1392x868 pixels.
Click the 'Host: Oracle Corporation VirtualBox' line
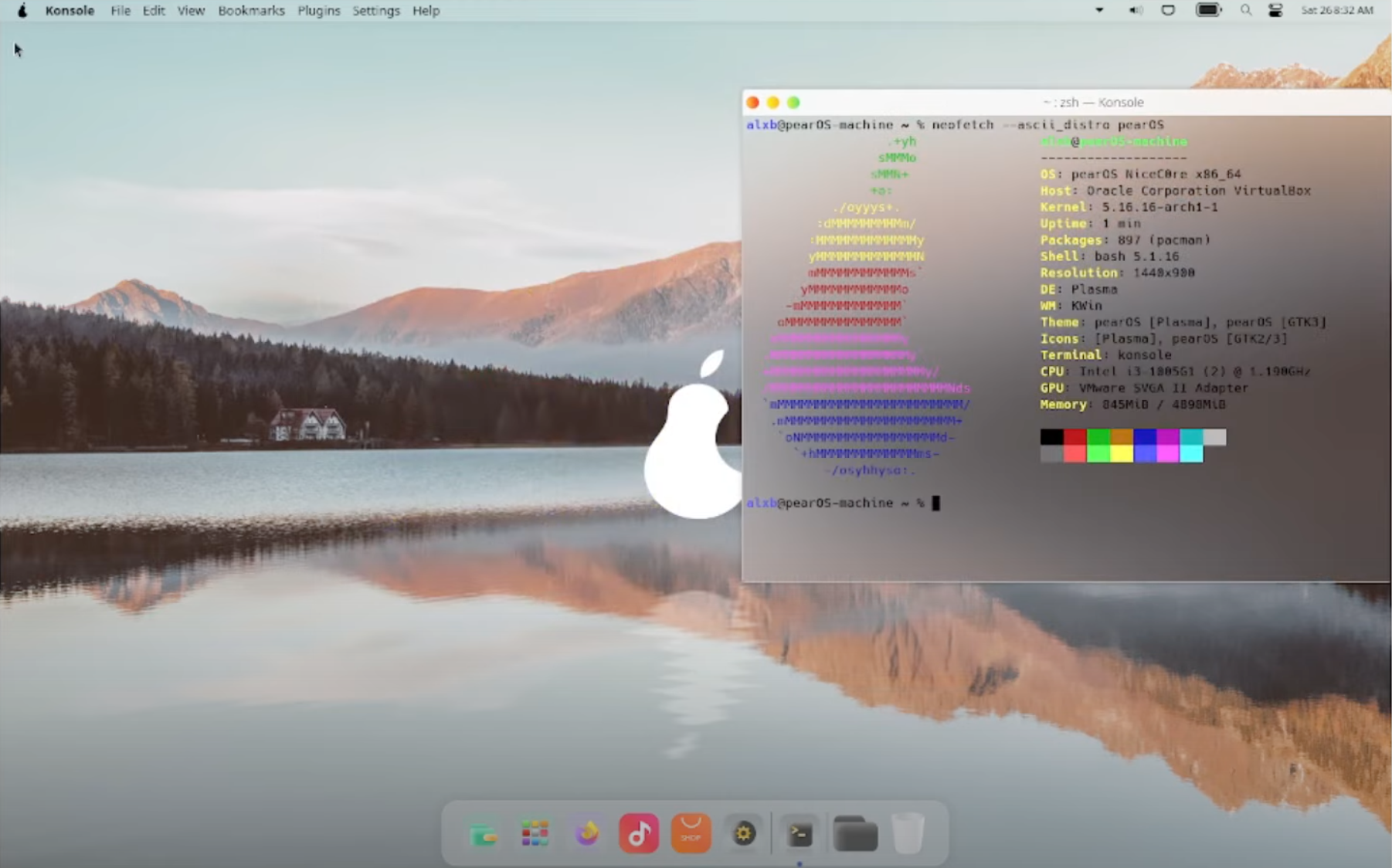(x=1176, y=190)
